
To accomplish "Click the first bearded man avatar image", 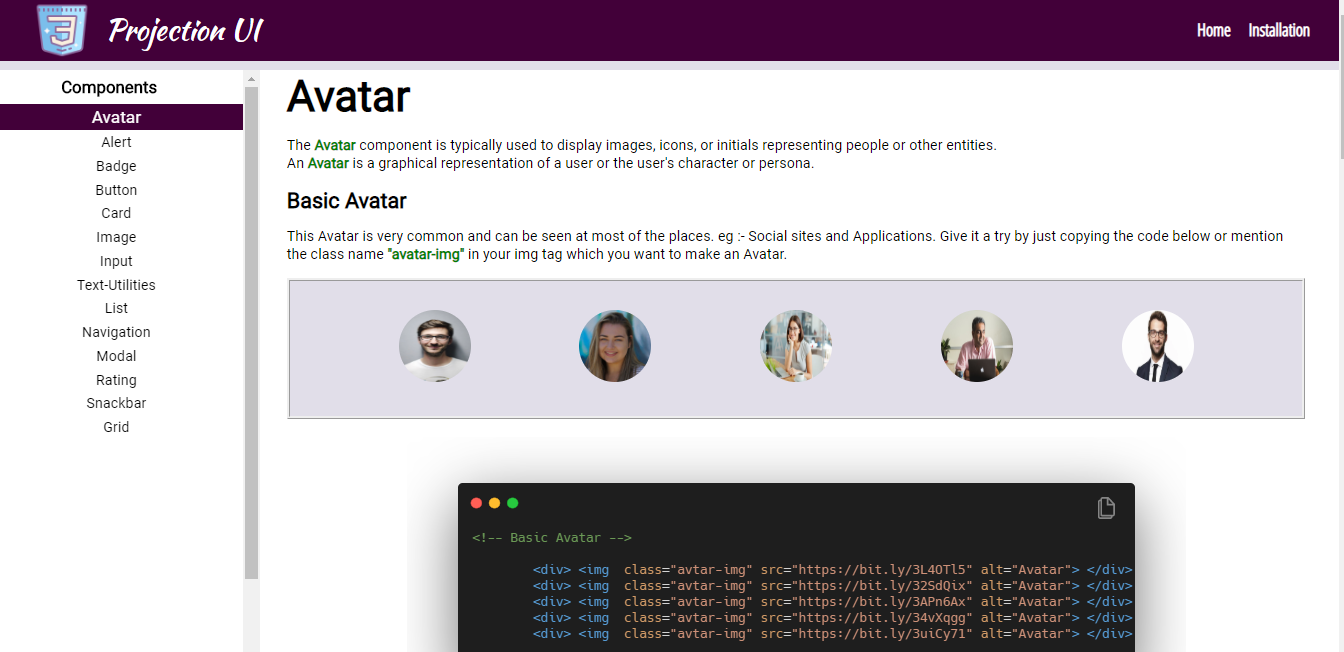I will click(435, 345).
